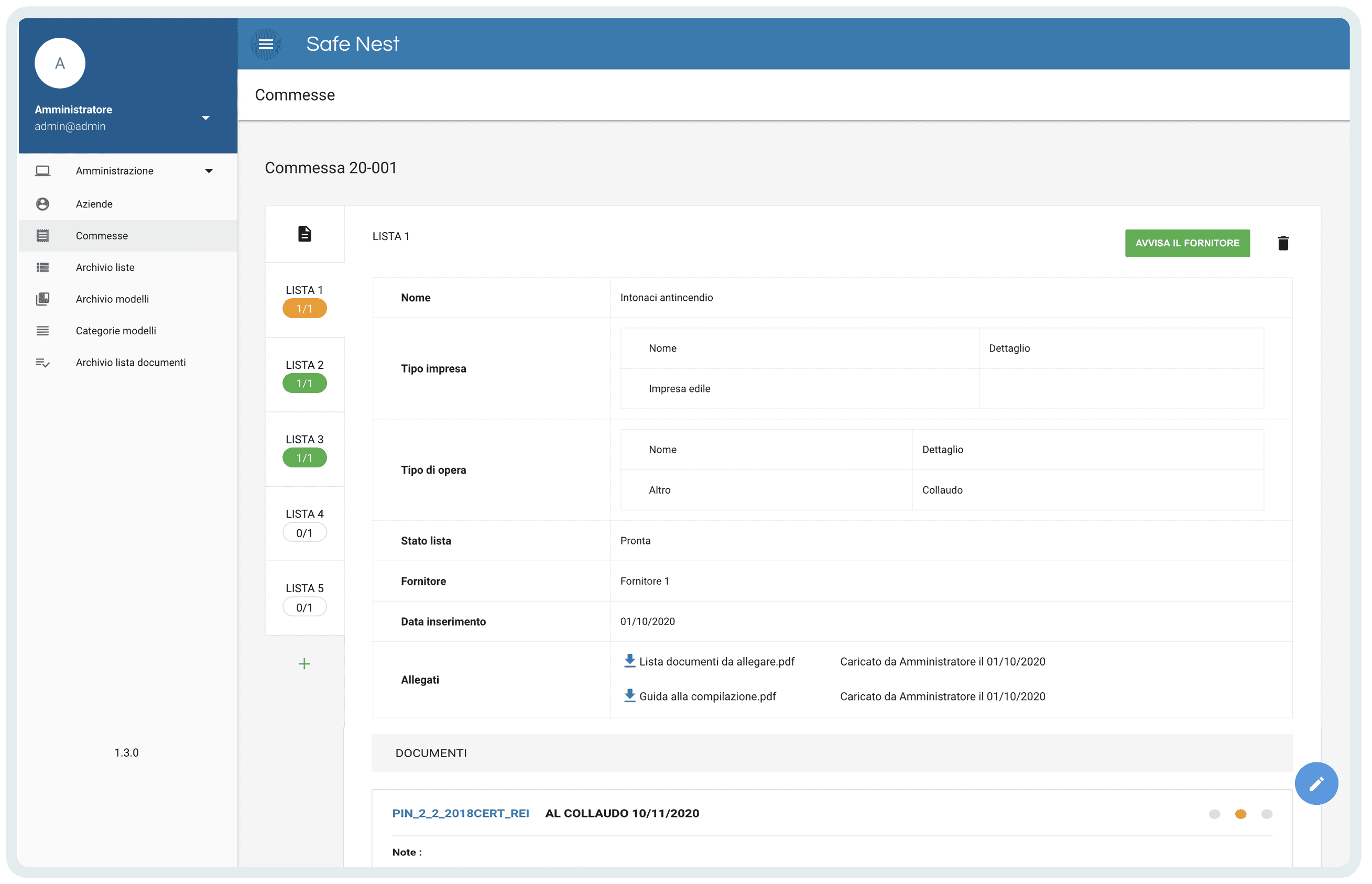Click the Categorie modelli lines icon
Viewport: 1372px width, 884px height.
(x=42, y=331)
